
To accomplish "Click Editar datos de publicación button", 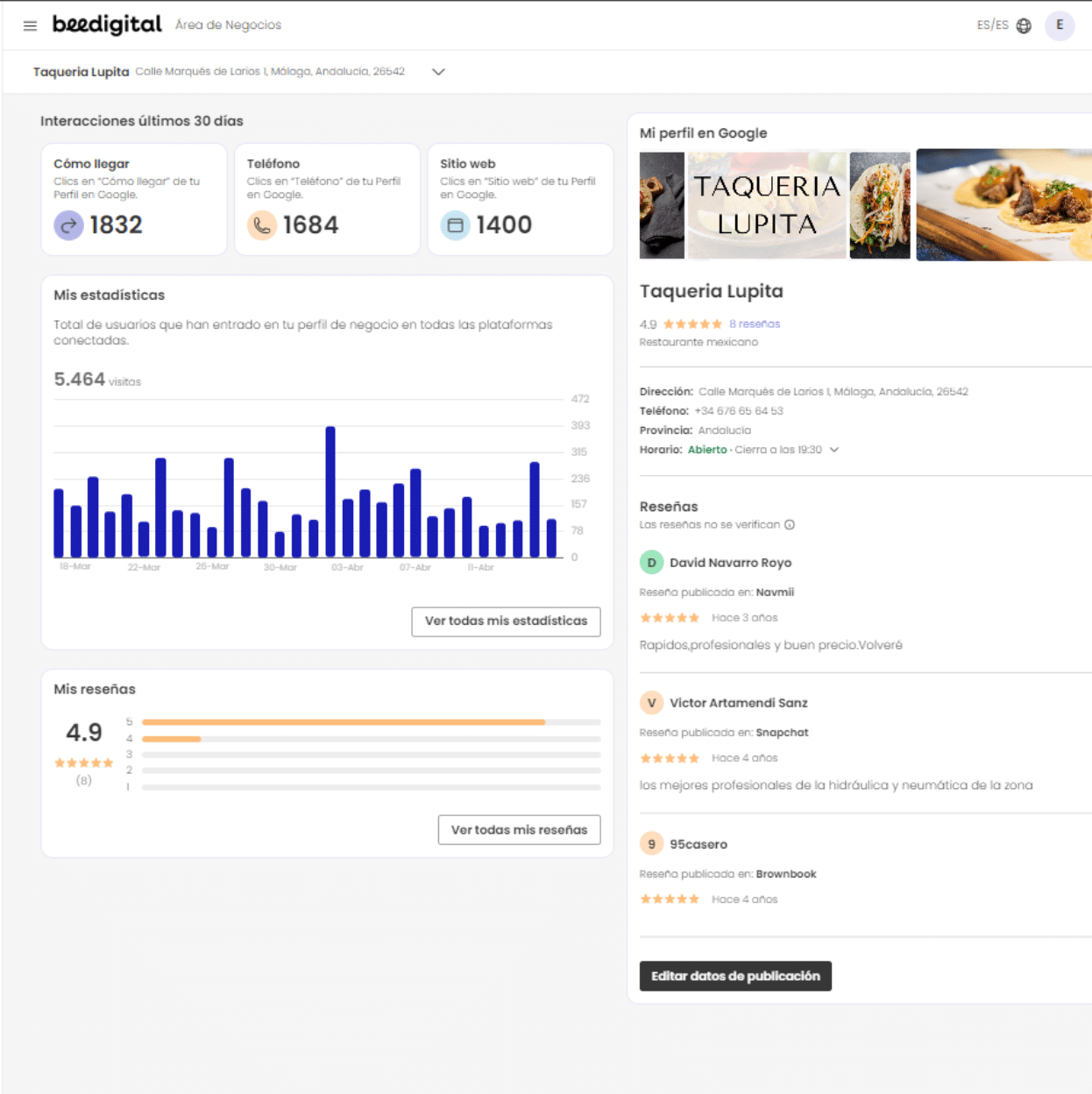I will pyautogui.click(x=735, y=976).
